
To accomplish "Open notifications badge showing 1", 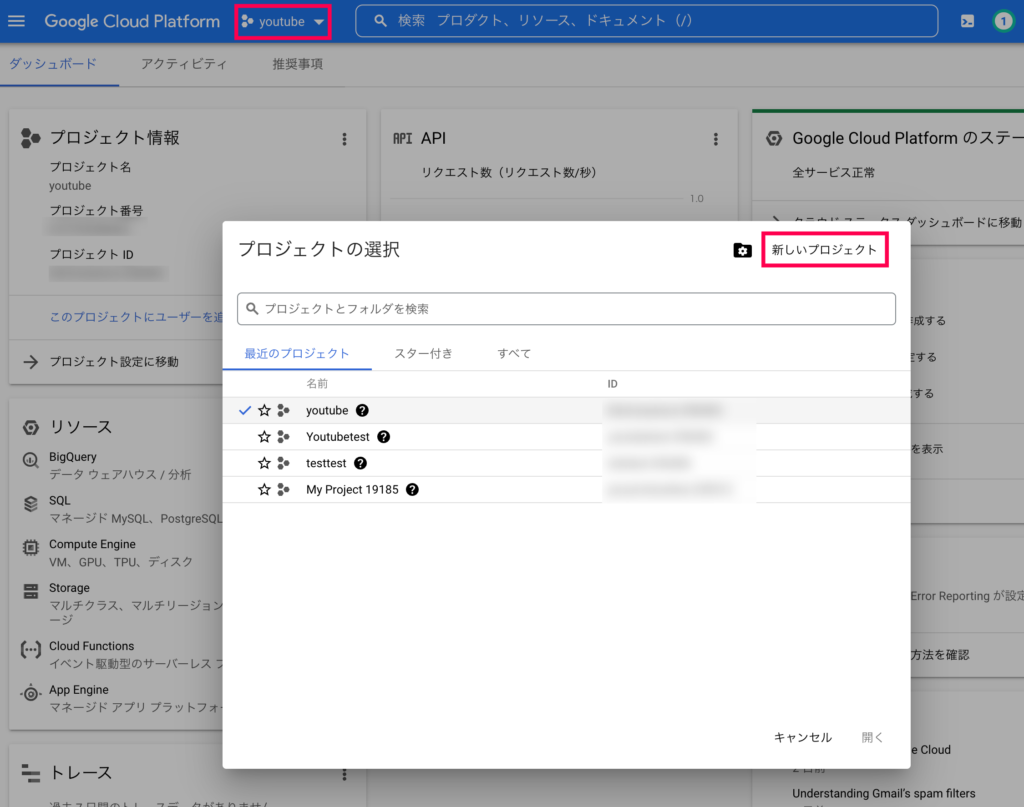I will pos(1003,22).
